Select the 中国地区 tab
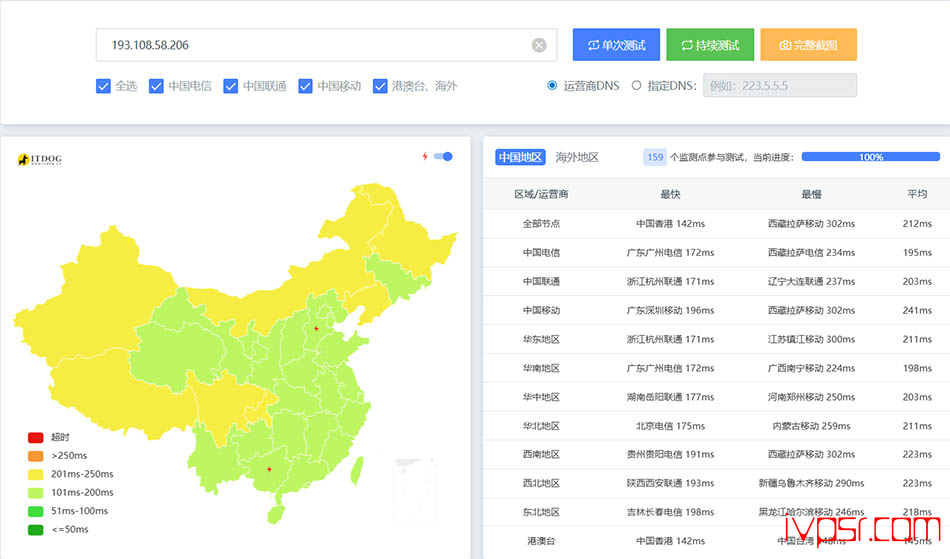Viewport: 950px width, 559px height. (x=520, y=157)
